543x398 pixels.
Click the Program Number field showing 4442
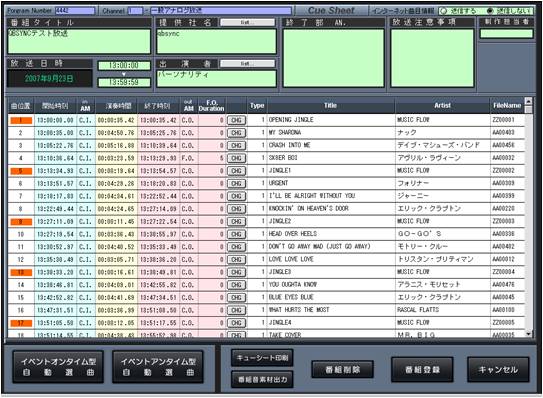point(75,11)
